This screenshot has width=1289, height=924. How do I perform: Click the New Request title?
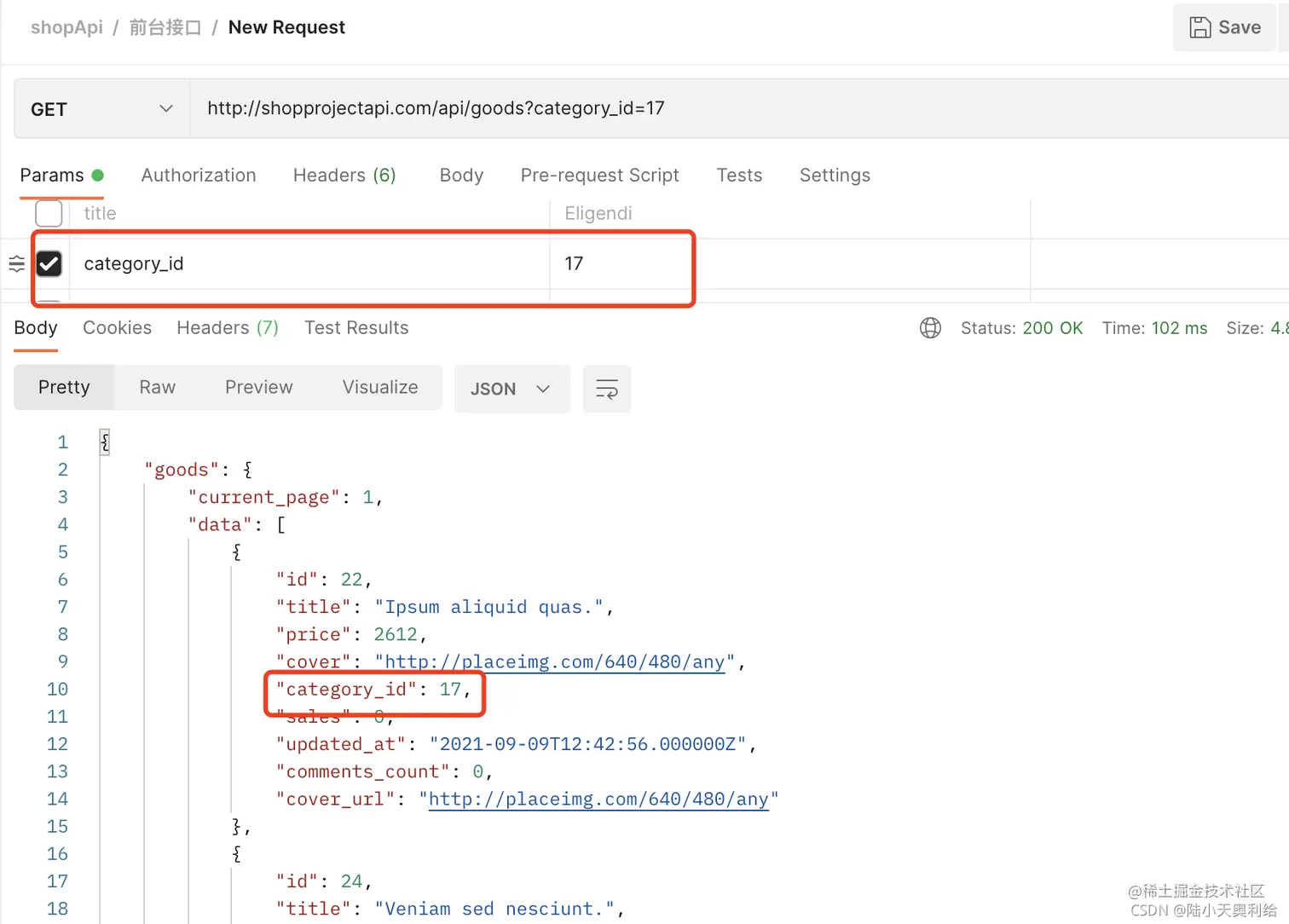(286, 27)
